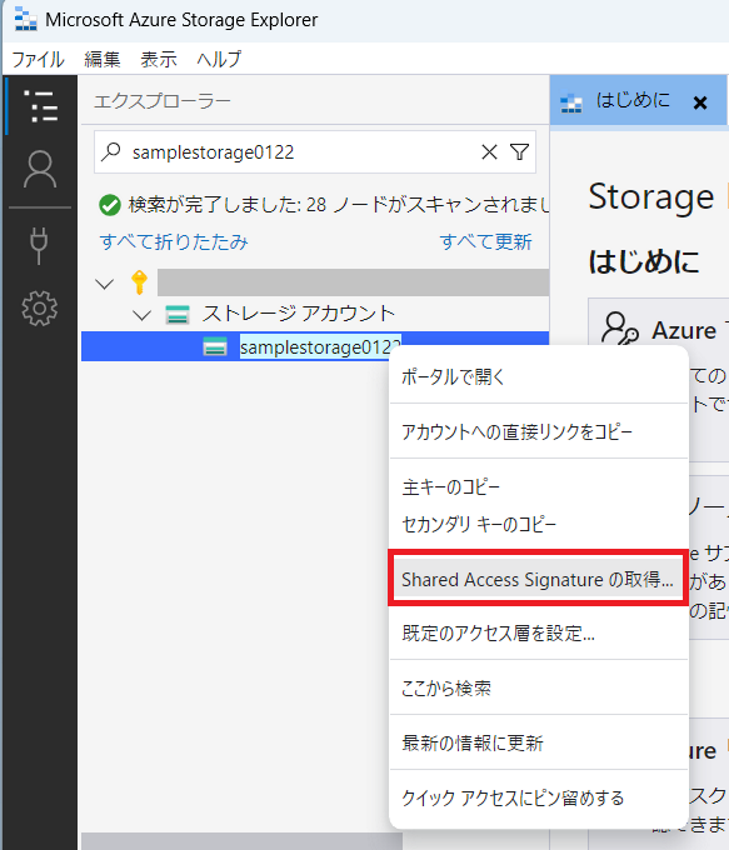This screenshot has height=850, width=729.
Task: Click the green search-complete check icon
Action: (x=110, y=205)
